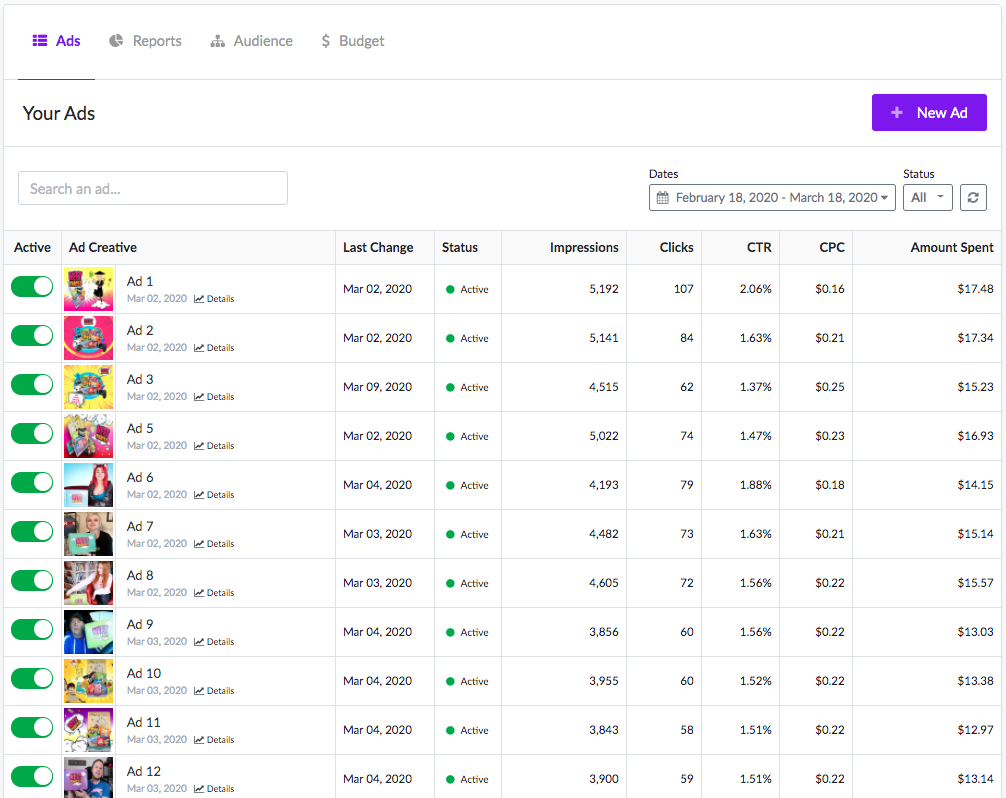This screenshot has height=798, width=1006.
Task: Disable the Ad 3 active switch
Action: pyautogui.click(x=32, y=385)
